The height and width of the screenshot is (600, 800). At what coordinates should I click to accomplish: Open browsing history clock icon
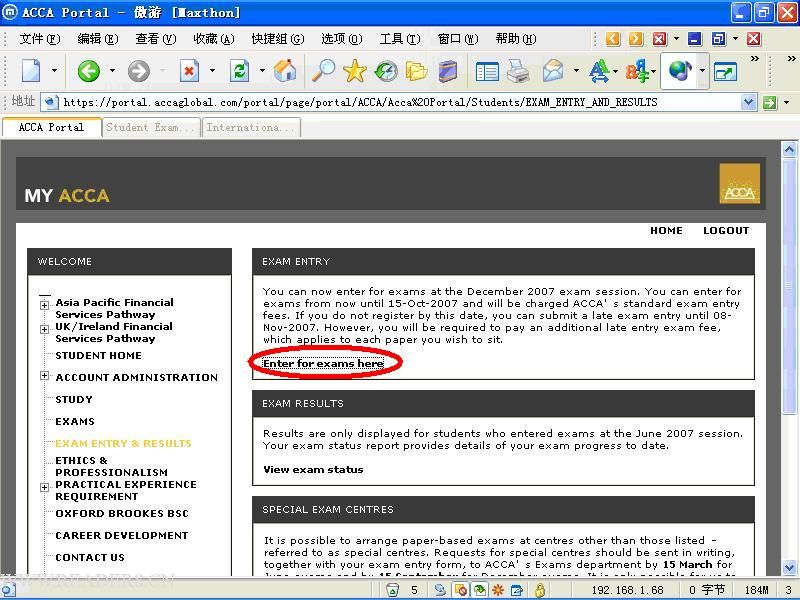point(386,71)
